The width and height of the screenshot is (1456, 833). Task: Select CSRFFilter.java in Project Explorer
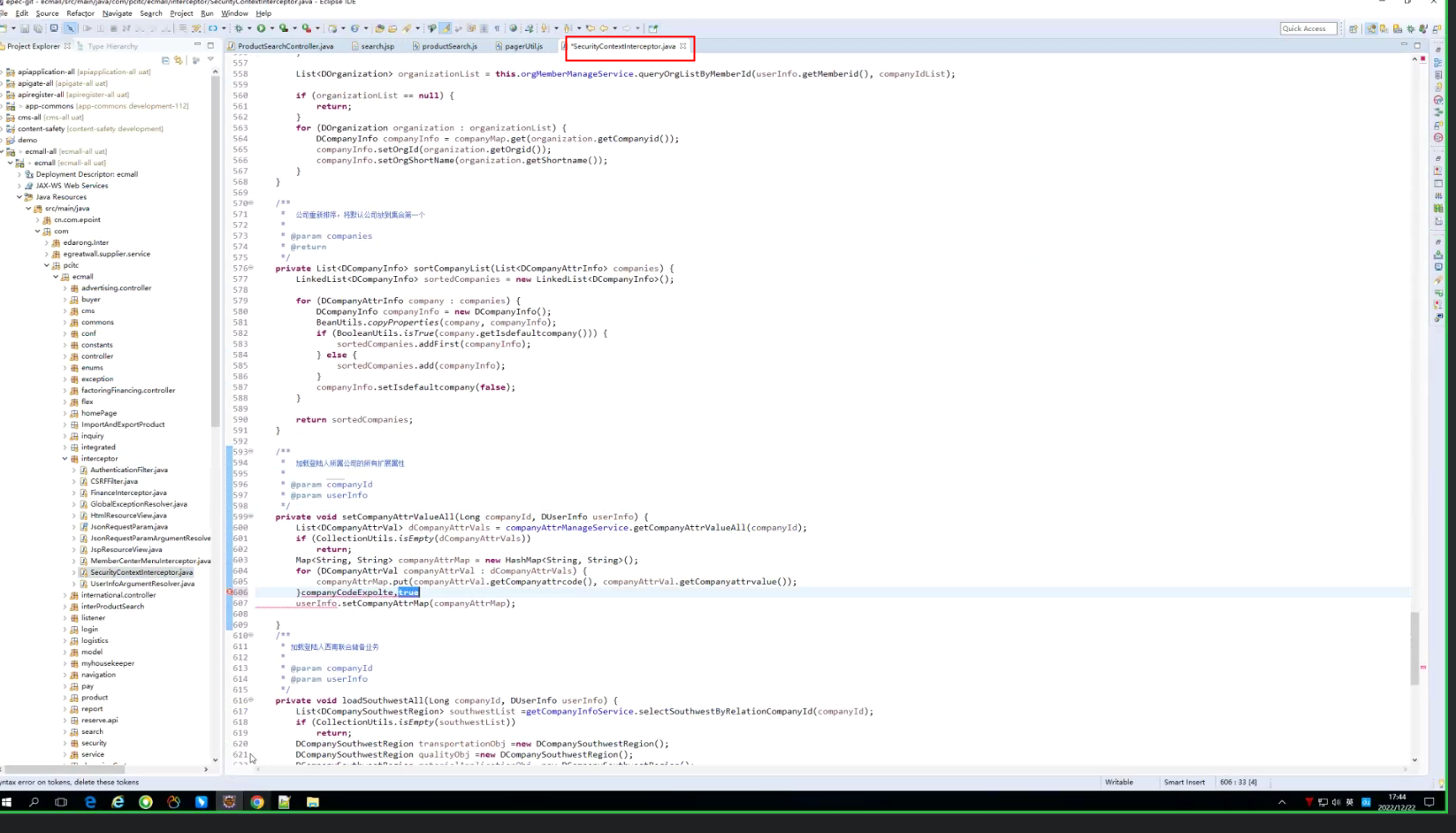tap(113, 482)
